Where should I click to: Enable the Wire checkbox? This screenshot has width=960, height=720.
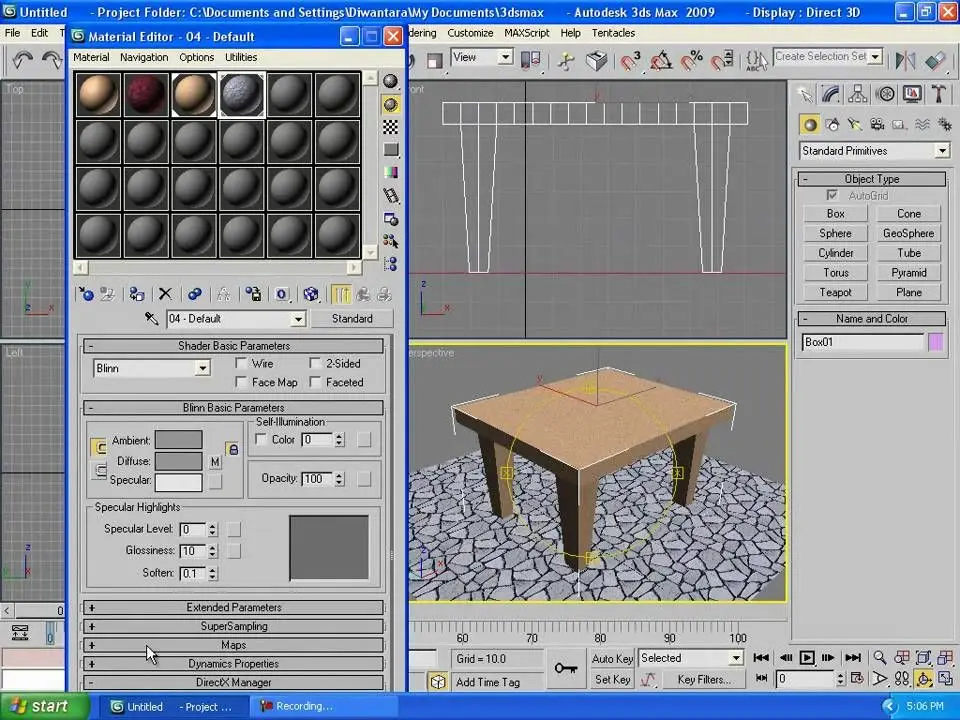click(241, 364)
